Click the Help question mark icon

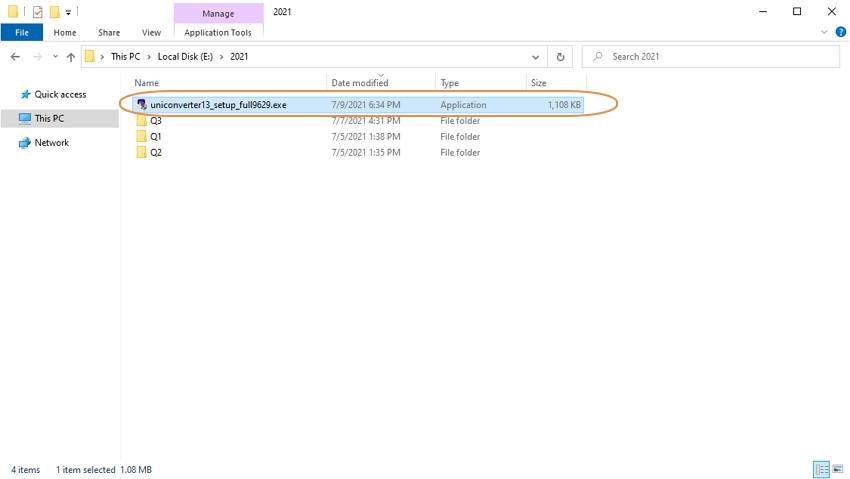839,32
